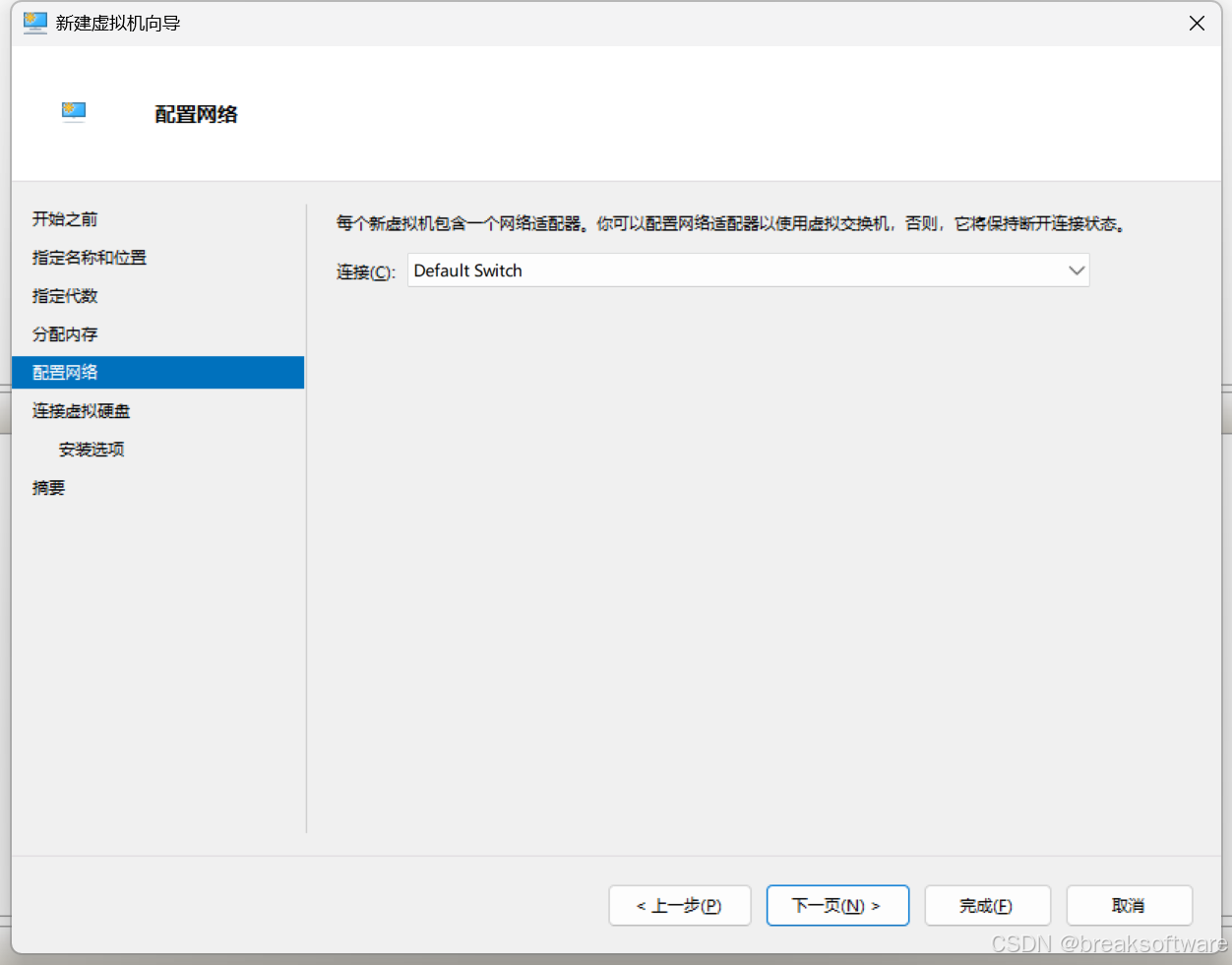The width and height of the screenshot is (1232, 965).
Task: Open the 安装选项 sub-step
Action: (x=92, y=449)
